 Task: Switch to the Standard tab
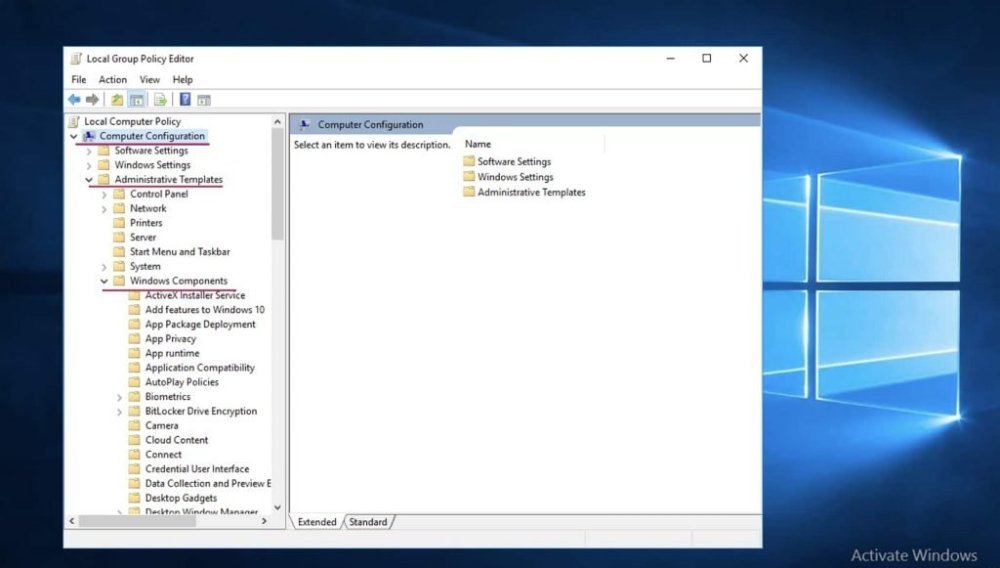[x=368, y=522]
